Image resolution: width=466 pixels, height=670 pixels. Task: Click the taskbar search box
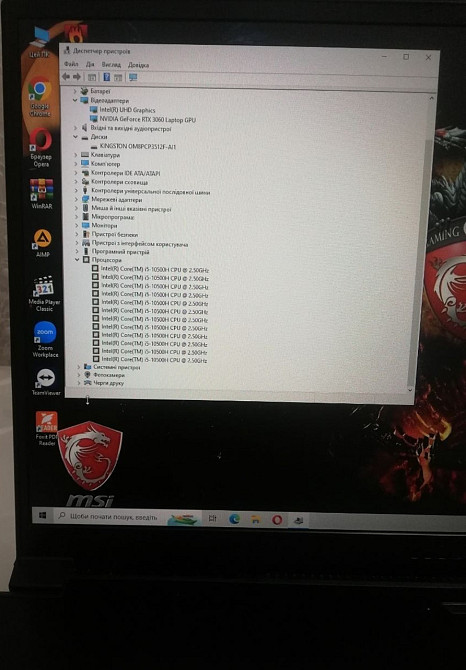click(128, 517)
